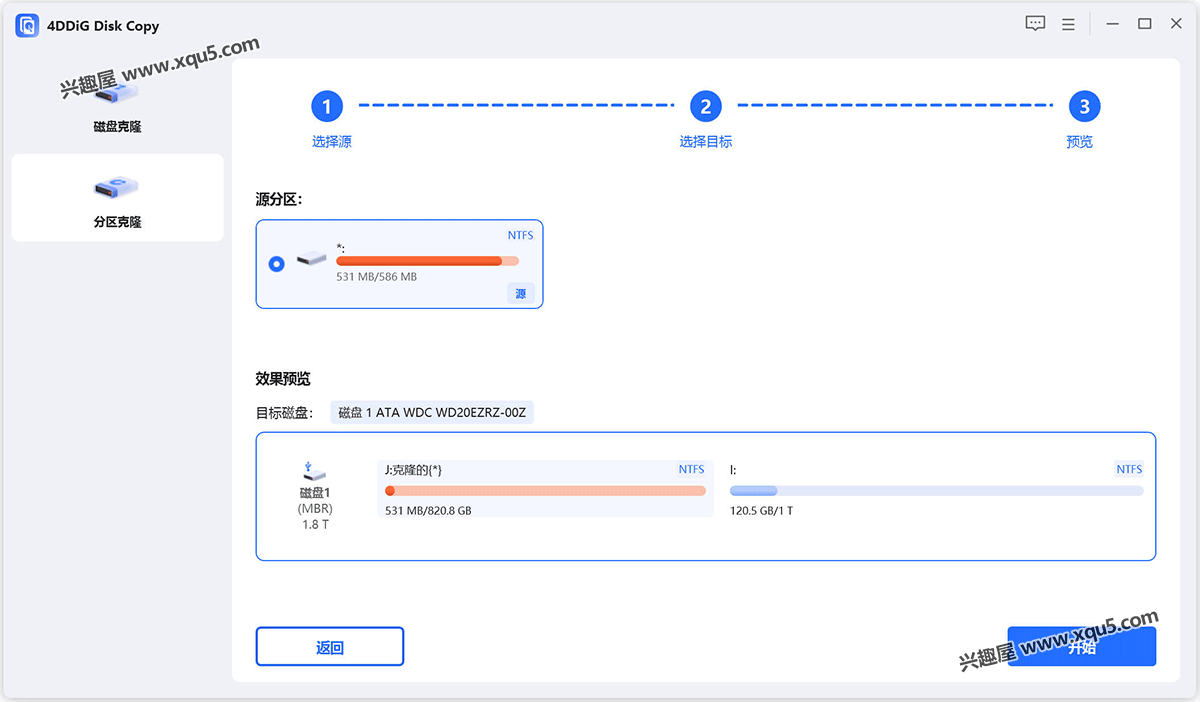This screenshot has width=1200, height=702.
Task: Go back with the 返回 button
Action: tap(330, 647)
